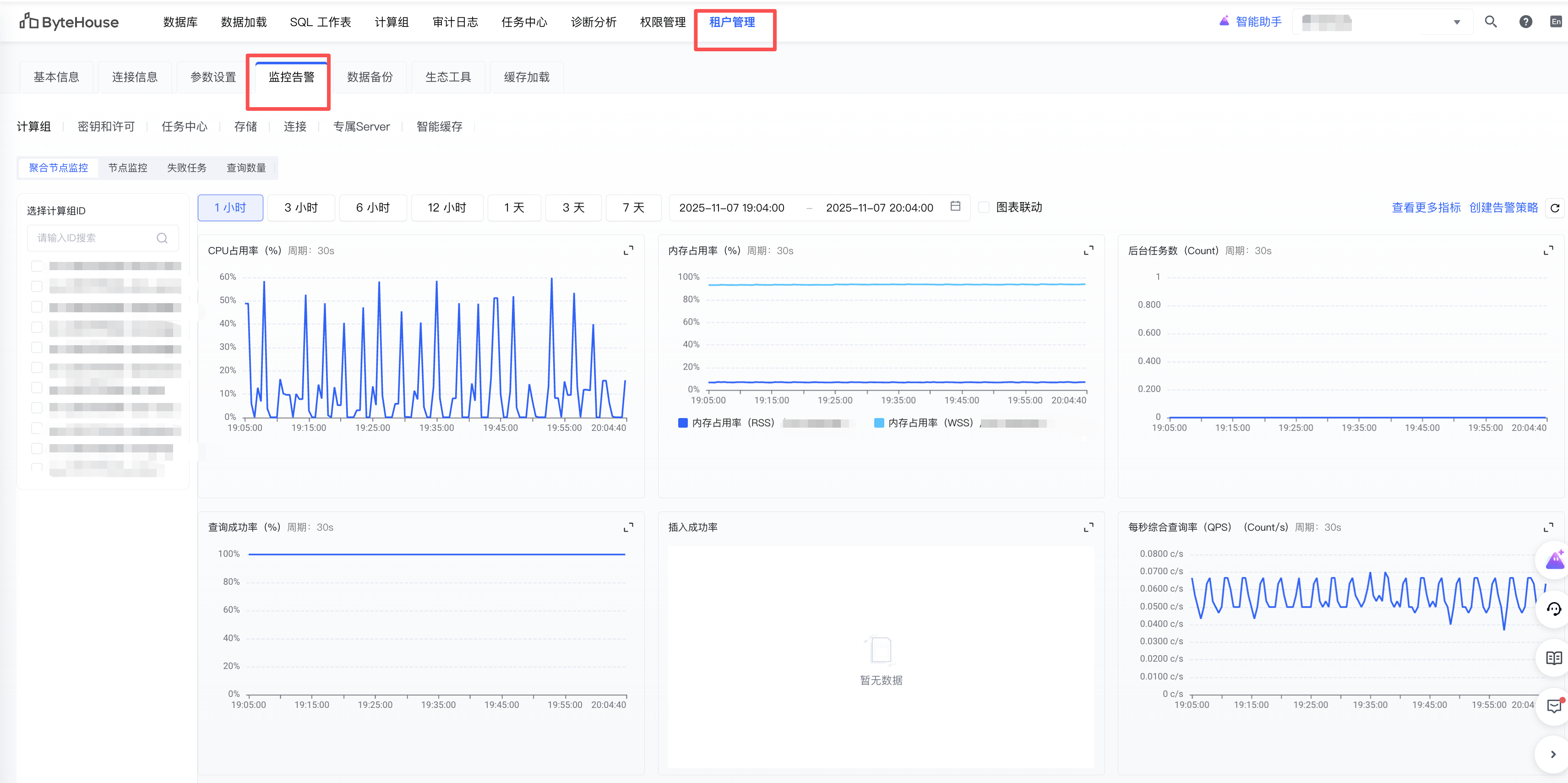Open the documentation book floating icon
This screenshot has width=1568, height=783.
pyautogui.click(x=1553, y=658)
